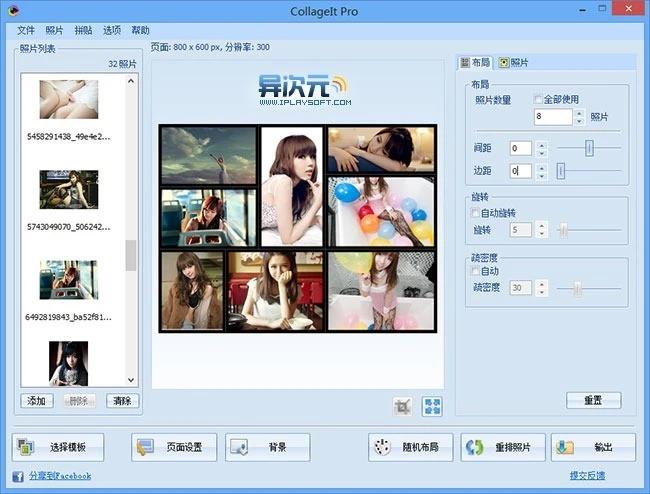Click the 疏密度 slider handle
This screenshot has height=494, width=650.
[577, 288]
